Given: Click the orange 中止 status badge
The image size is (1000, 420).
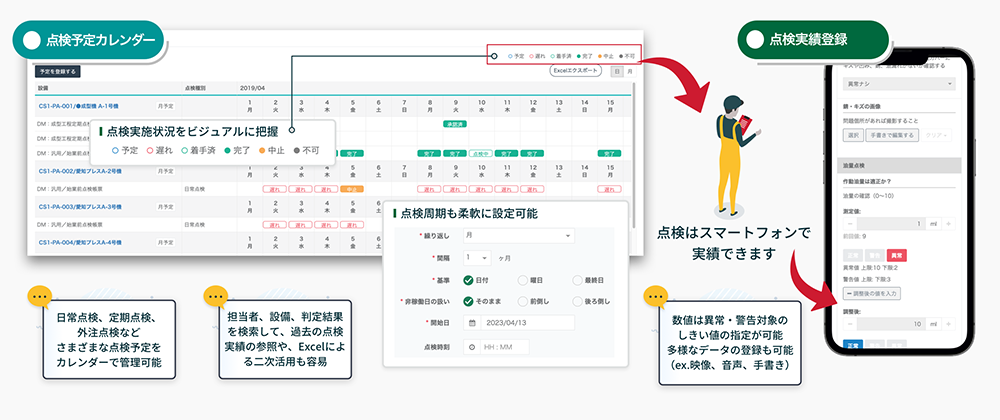Looking at the screenshot, I should (350, 188).
